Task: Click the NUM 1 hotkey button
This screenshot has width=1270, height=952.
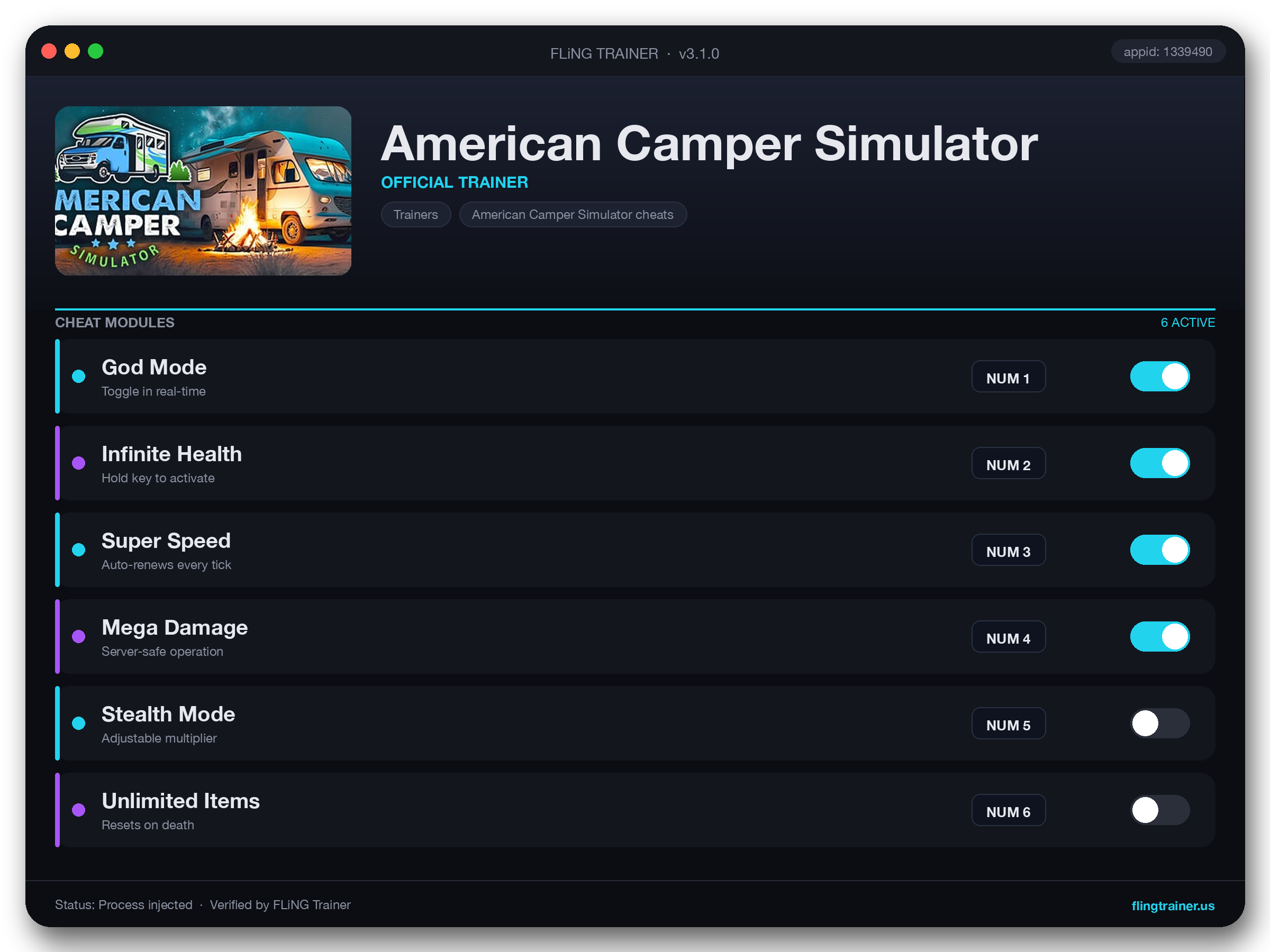Action: click(1008, 377)
